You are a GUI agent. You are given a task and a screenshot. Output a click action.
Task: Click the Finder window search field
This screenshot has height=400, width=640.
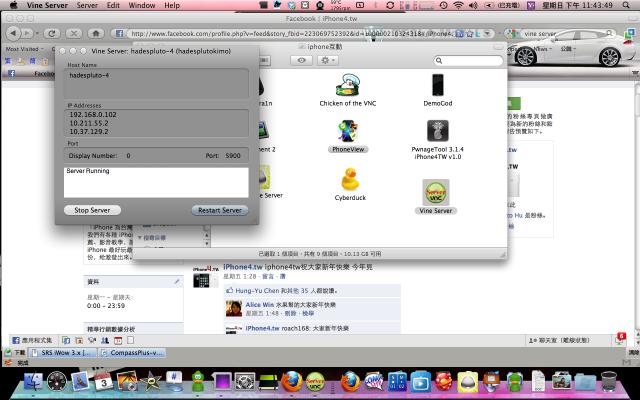pyautogui.click(x=468, y=60)
